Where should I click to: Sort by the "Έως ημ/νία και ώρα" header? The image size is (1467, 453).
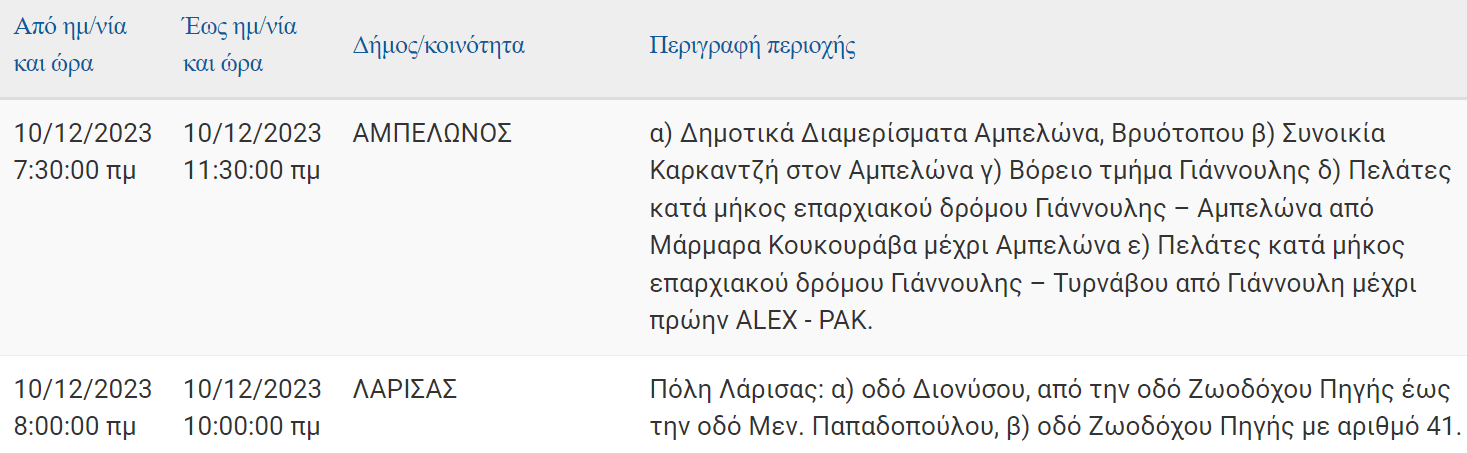coord(240,46)
